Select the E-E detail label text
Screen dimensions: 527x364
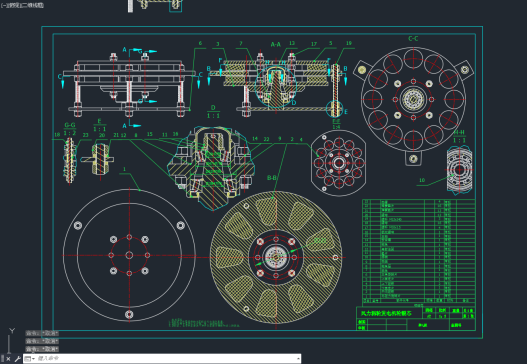click(336, 121)
